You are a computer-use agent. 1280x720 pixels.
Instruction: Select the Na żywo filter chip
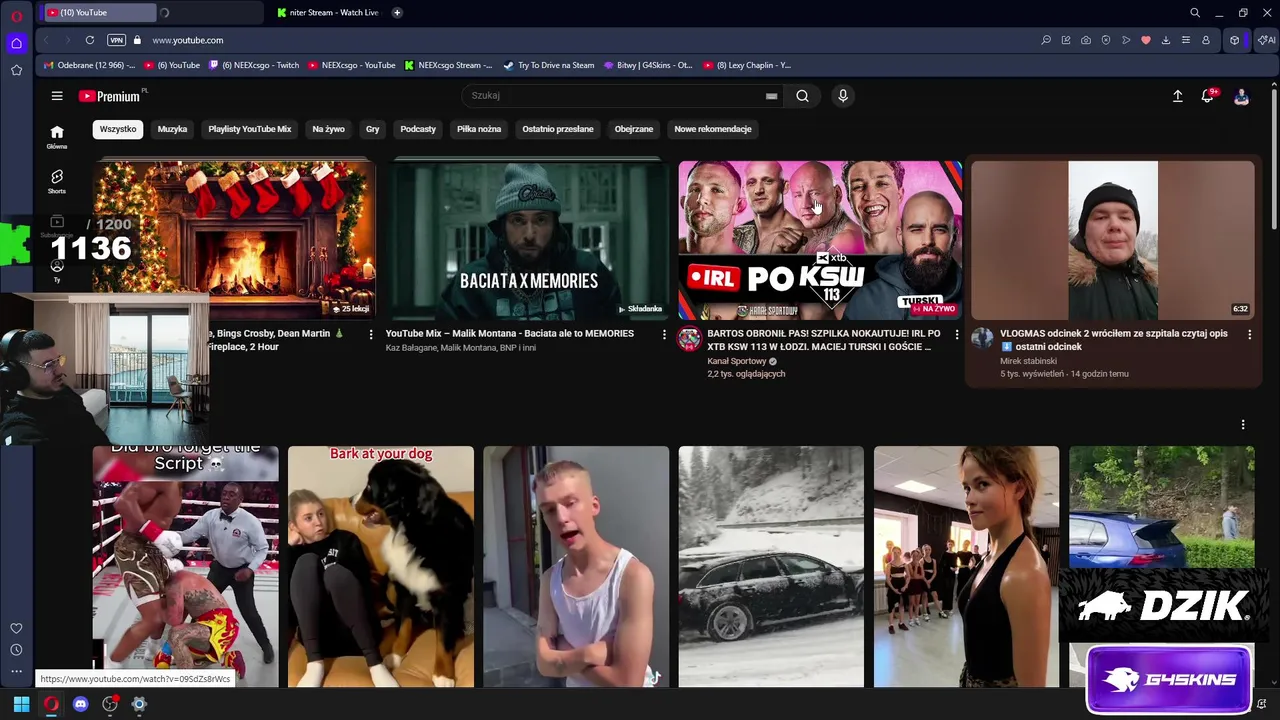[x=328, y=129]
